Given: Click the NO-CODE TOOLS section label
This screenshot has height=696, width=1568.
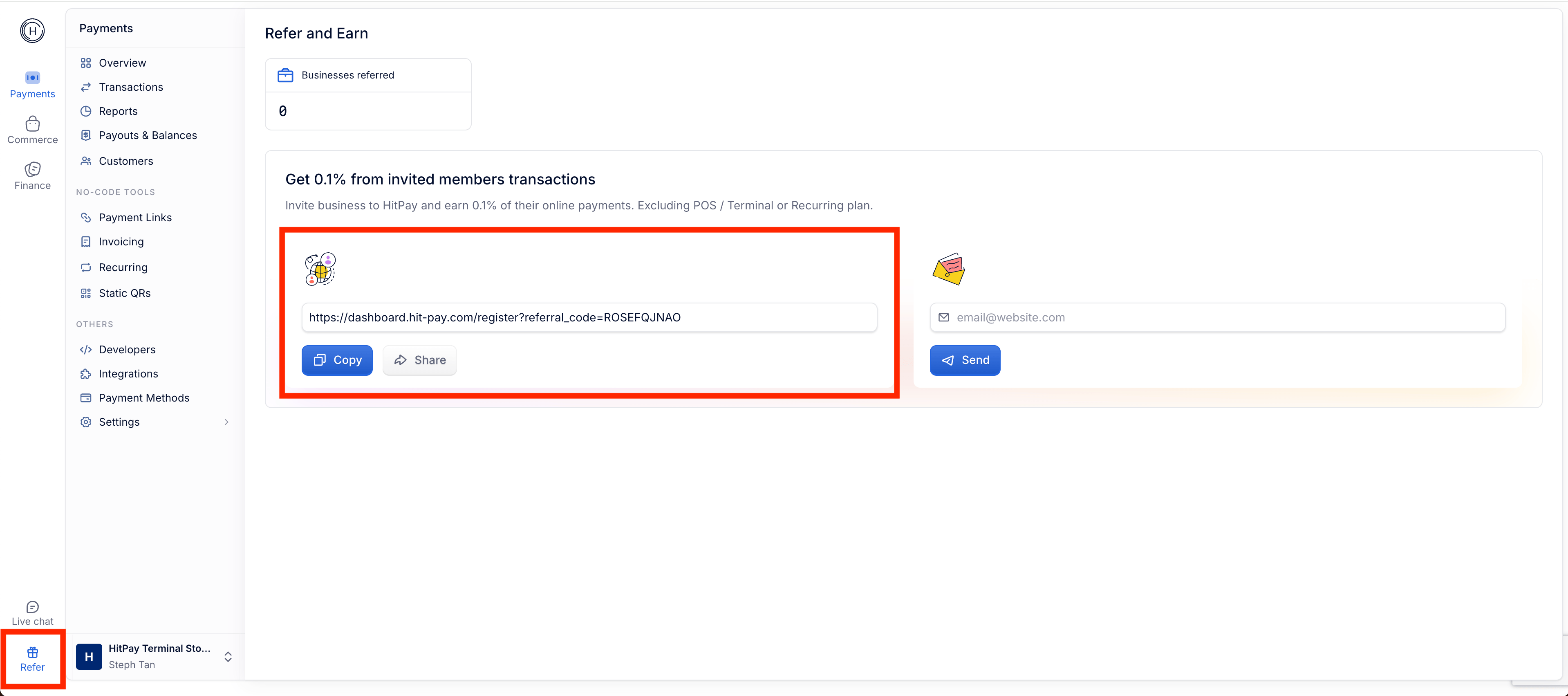Looking at the screenshot, I should click(x=116, y=192).
